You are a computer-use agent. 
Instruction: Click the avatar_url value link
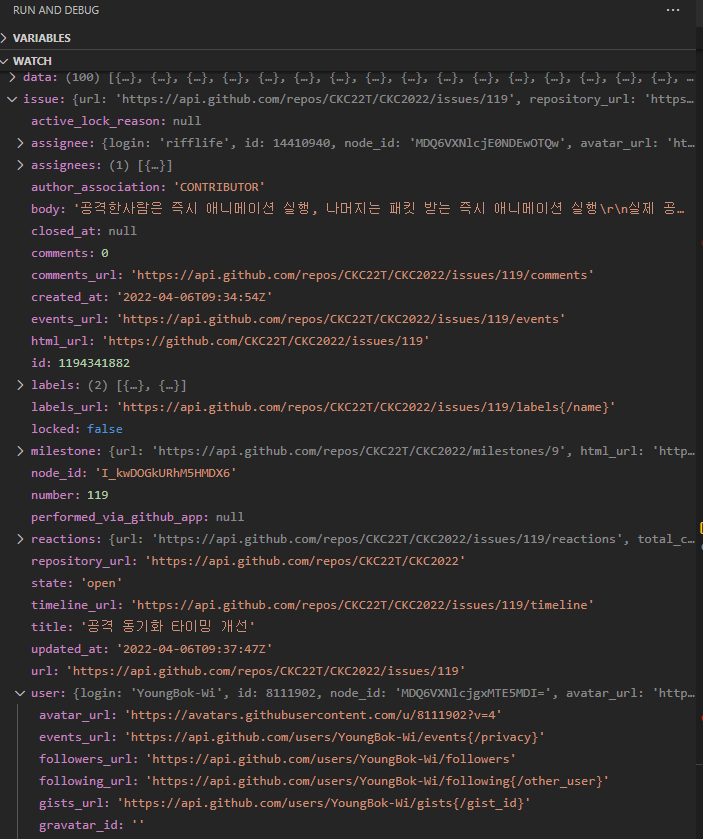[x=313, y=715]
